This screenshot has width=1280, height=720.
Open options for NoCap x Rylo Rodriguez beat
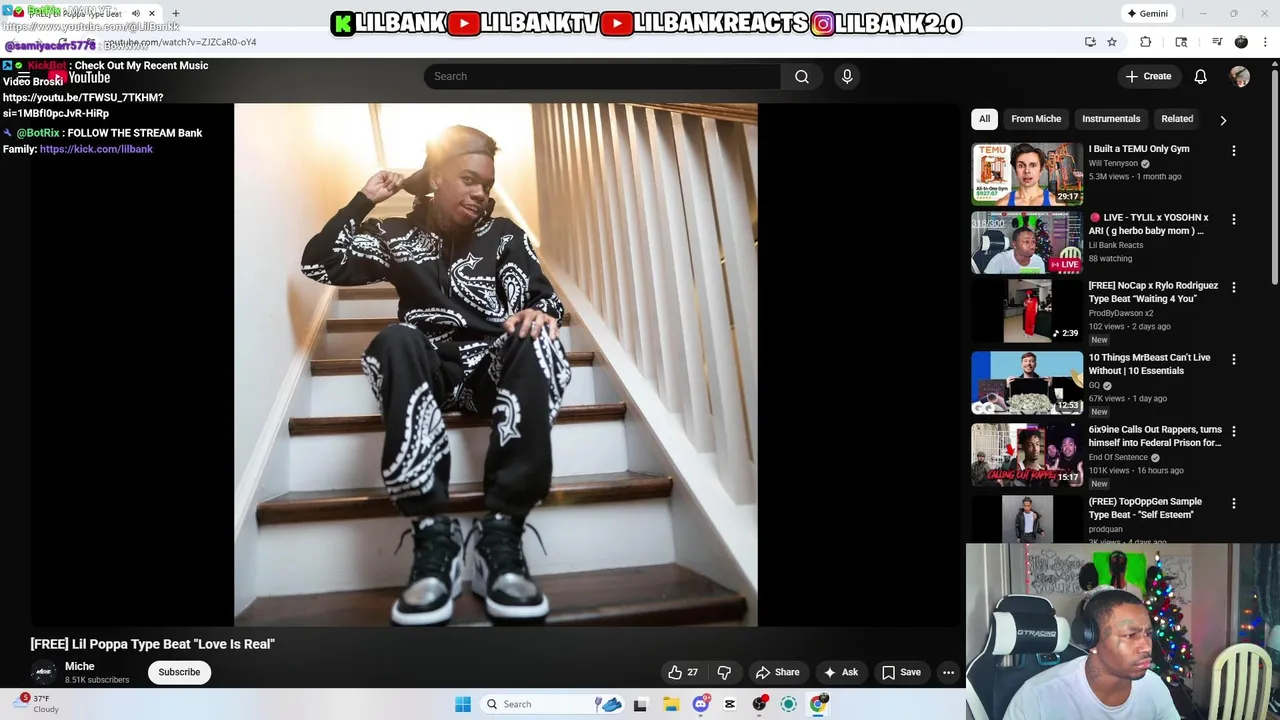click(x=1233, y=287)
